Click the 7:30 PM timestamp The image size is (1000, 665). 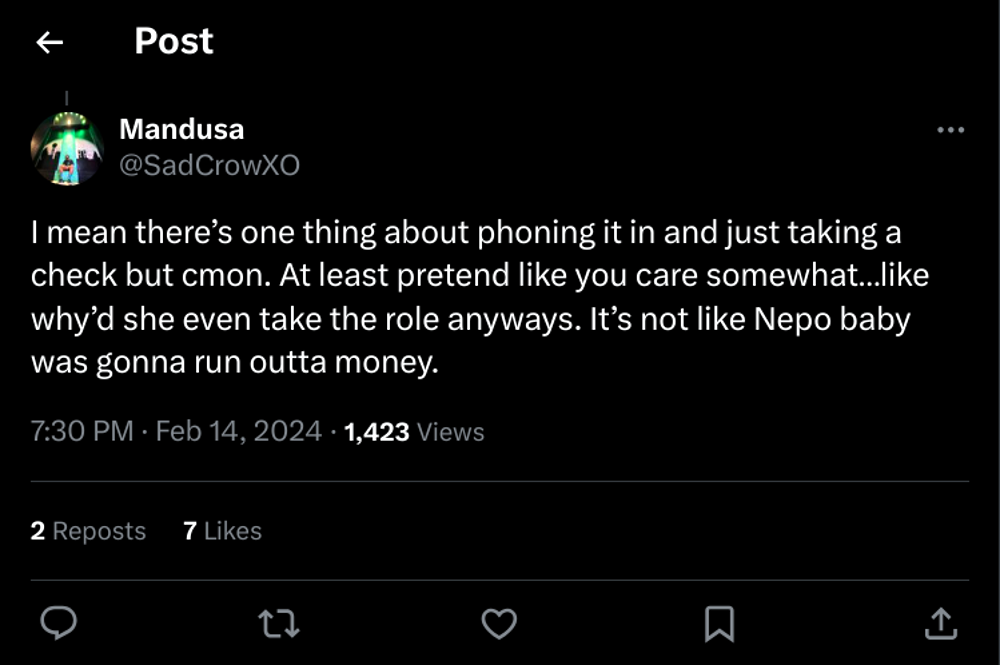coord(82,432)
